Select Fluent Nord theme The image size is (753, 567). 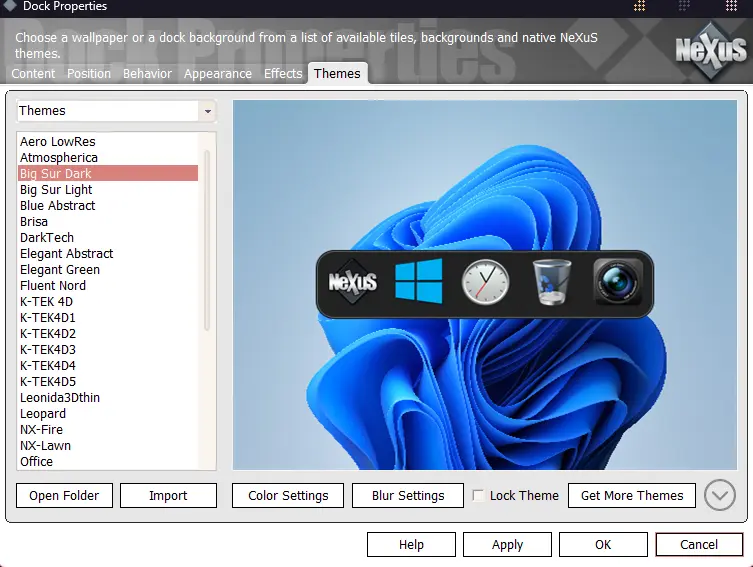pyautogui.click(x=108, y=286)
